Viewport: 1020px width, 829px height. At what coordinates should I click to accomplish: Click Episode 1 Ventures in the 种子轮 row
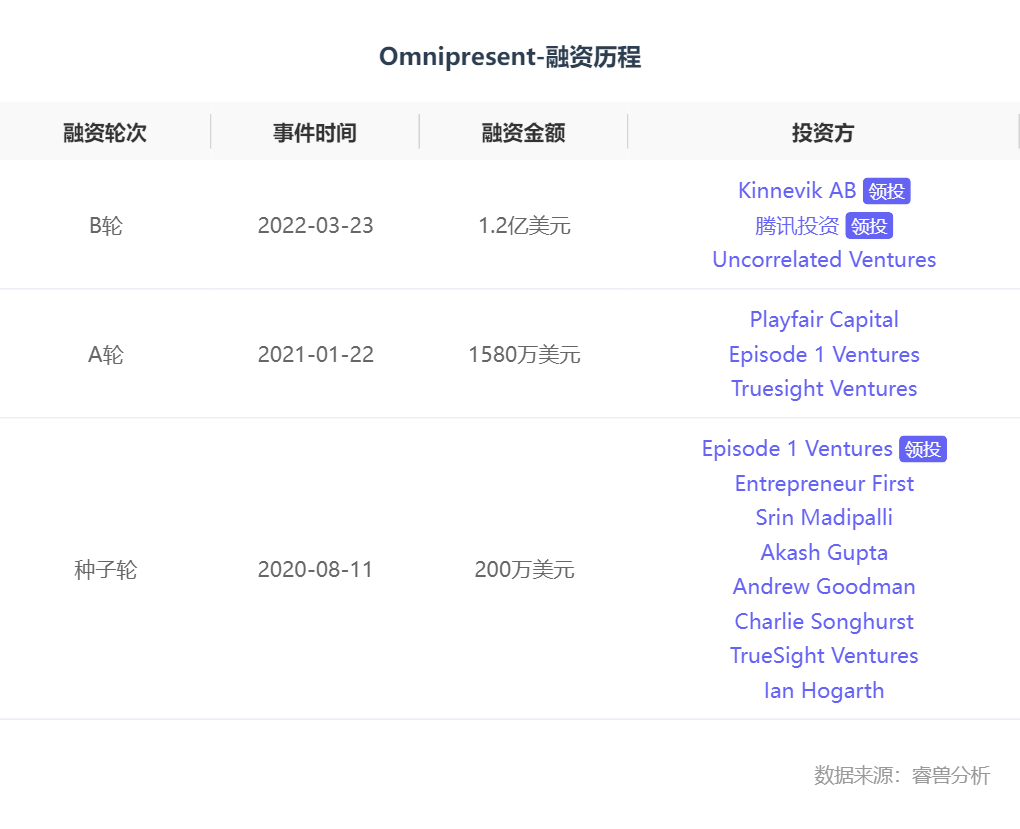[x=797, y=448]
